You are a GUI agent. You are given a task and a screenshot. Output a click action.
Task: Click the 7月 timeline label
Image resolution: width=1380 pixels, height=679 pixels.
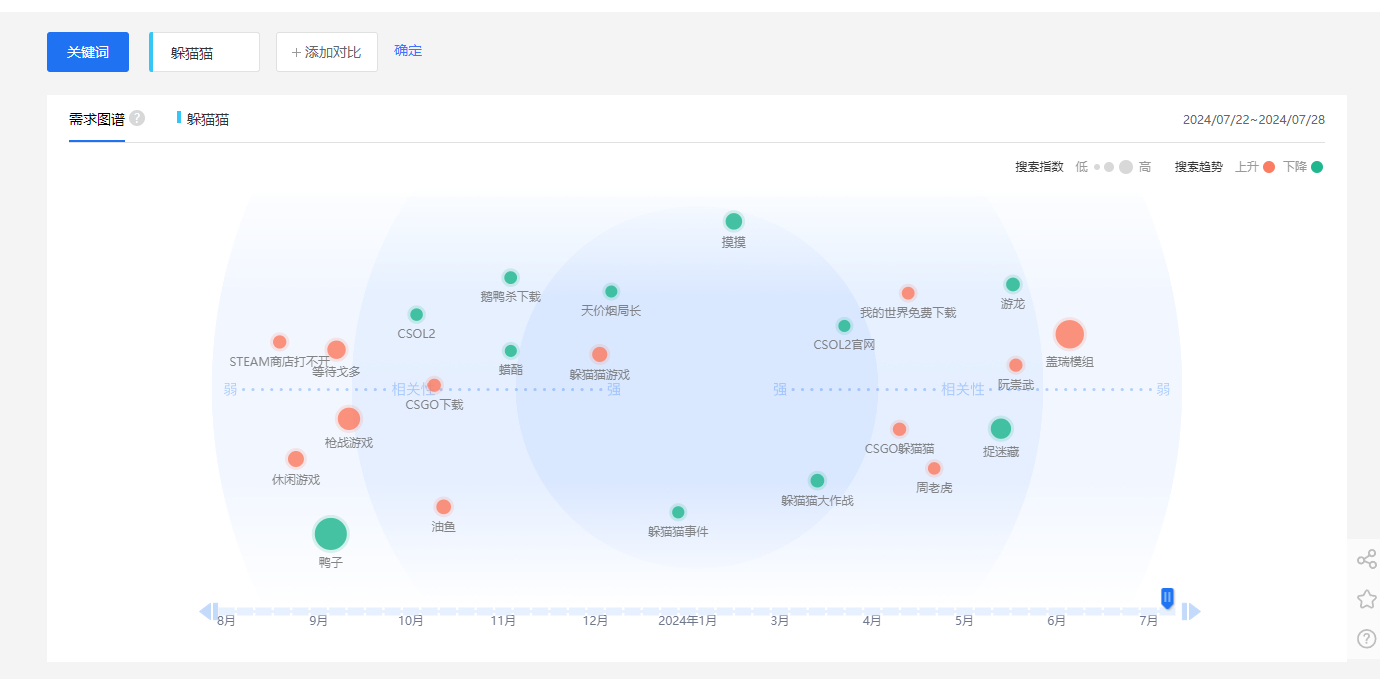pos(1149,621)
